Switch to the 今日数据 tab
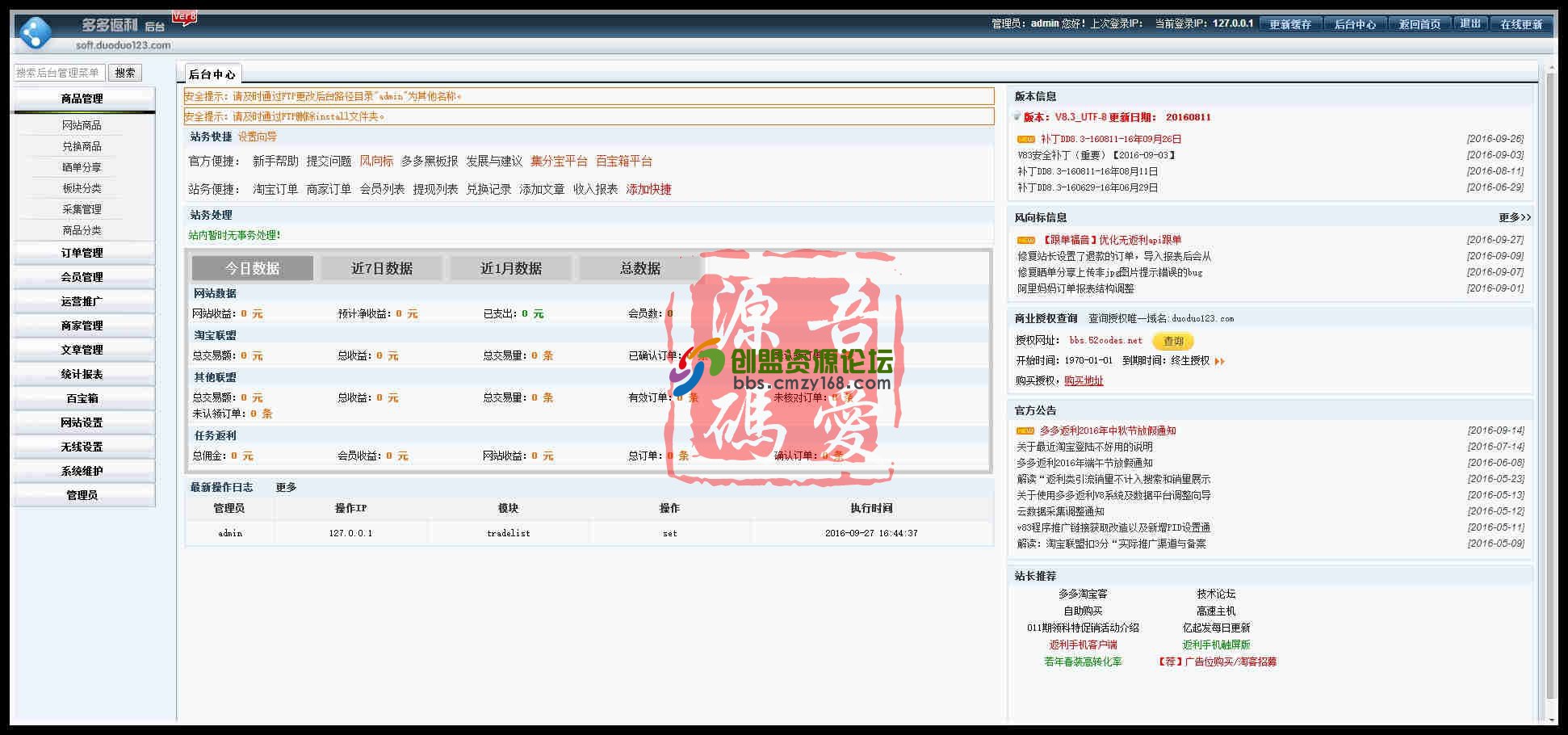The height and width of the screenshot is (735, 1568). pos(253,268)
